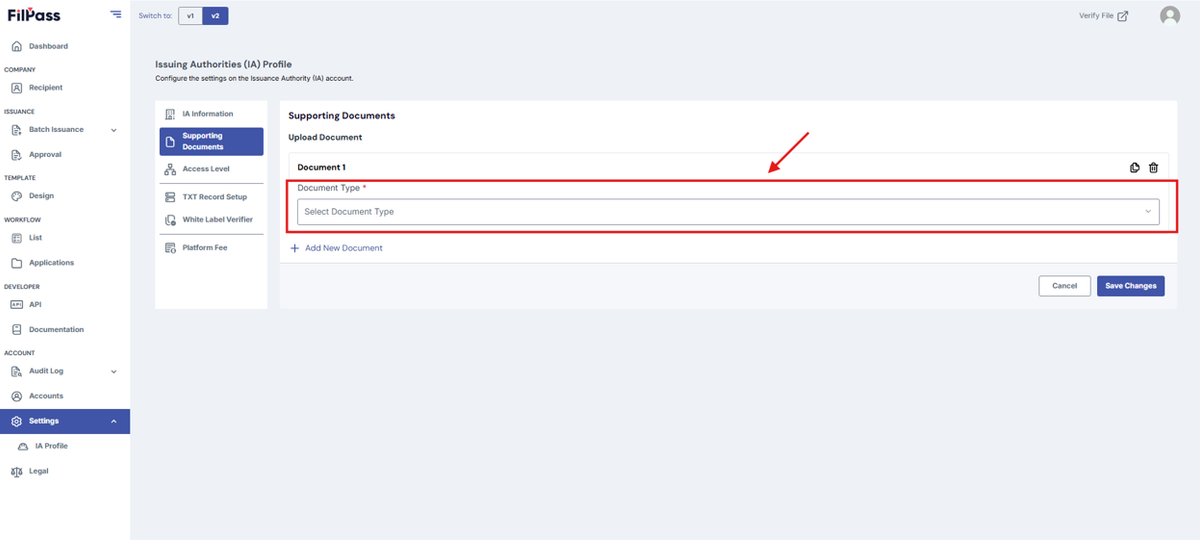
Task: Click the Access Level hierarchy icon
Action: click(170, 169)
